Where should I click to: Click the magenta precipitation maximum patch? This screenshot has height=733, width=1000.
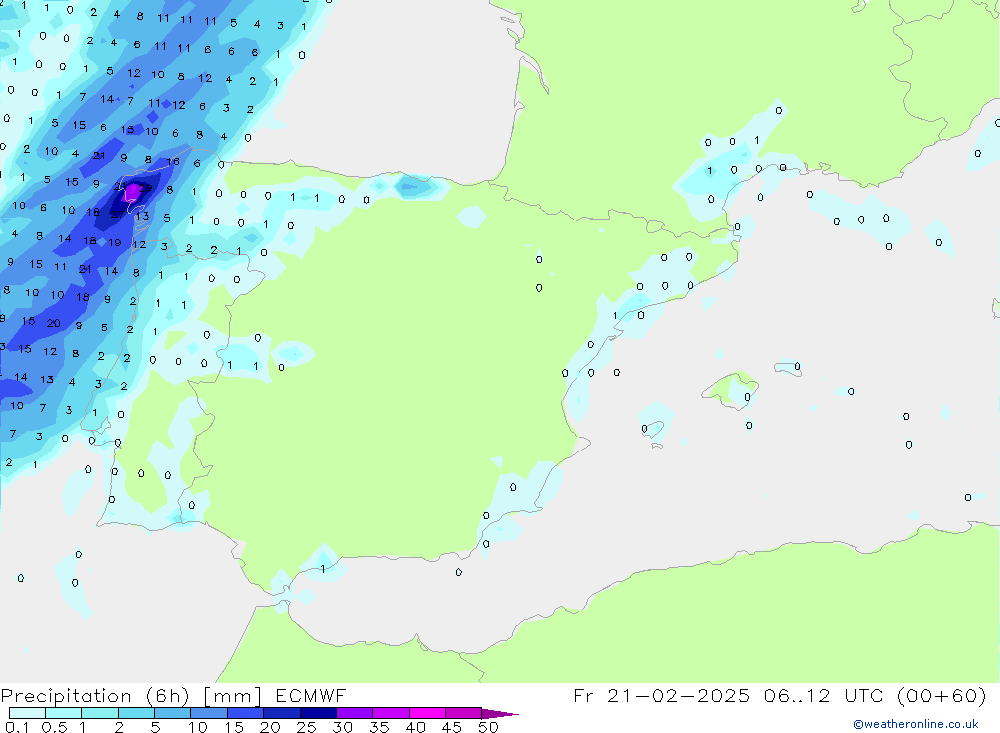coord(131,192)
